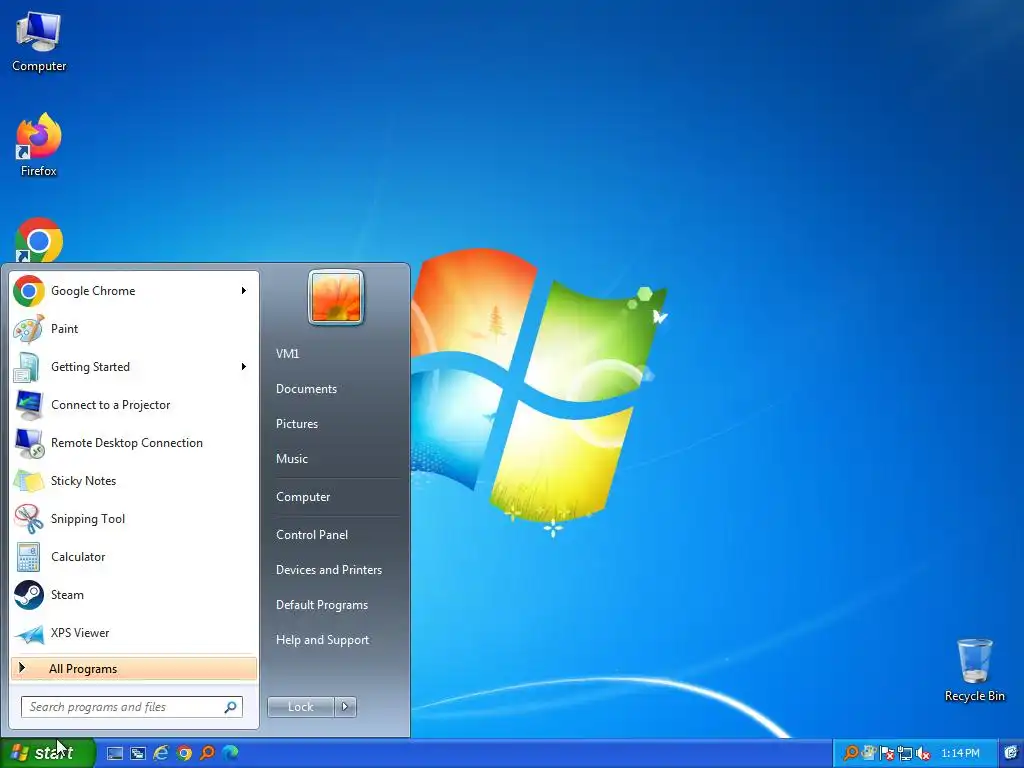Click the Action Center flag tray icon
Image resolution: width=1024 pixels, height=768 pixels.
887,754
